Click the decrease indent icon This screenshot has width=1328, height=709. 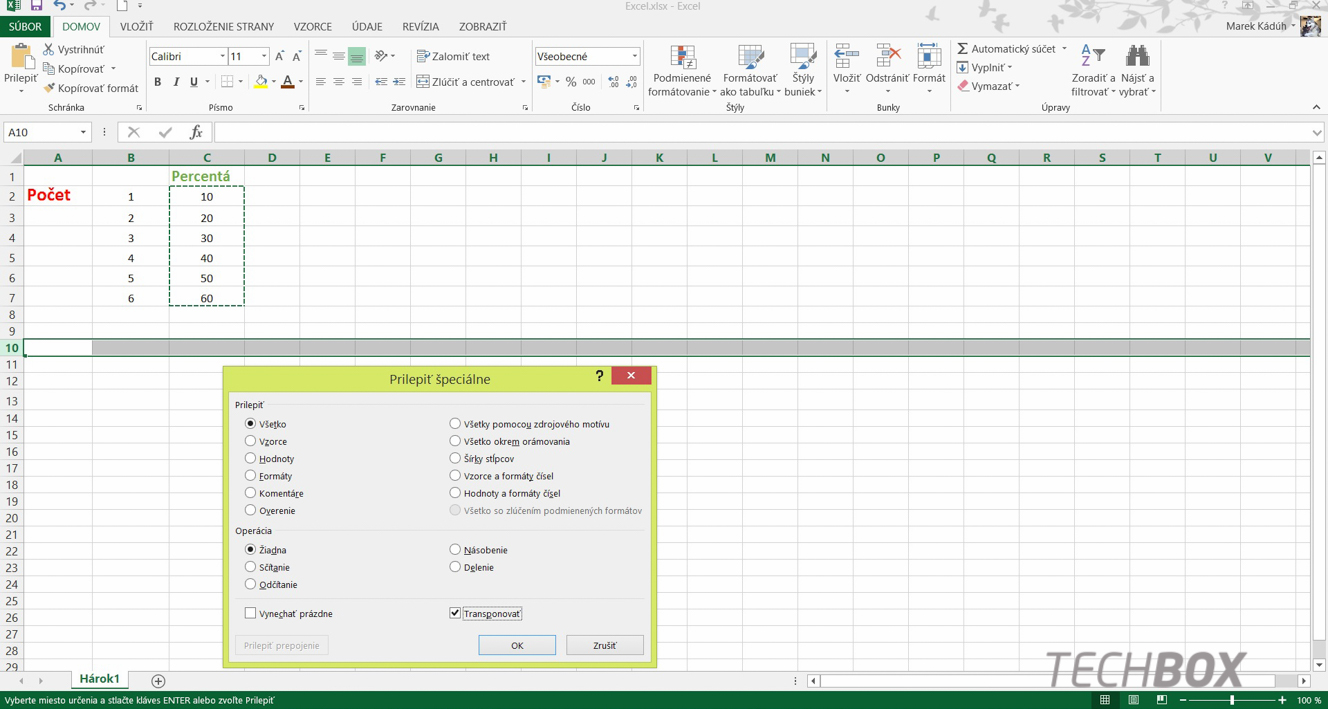coord(381,82)
